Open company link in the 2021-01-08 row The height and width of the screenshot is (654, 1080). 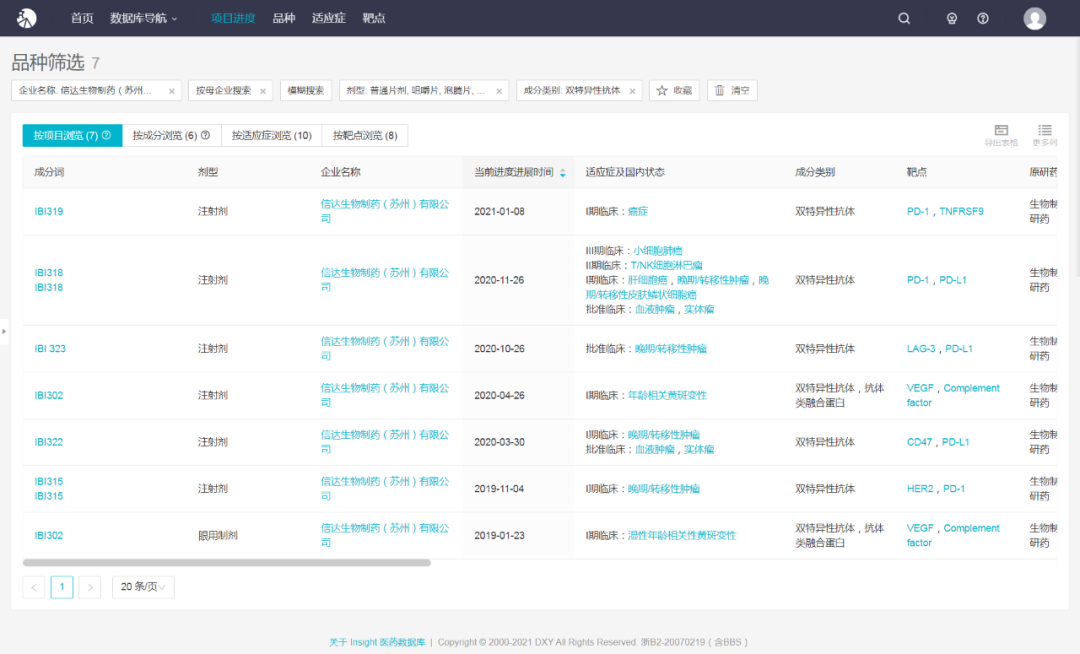(385, 211)
